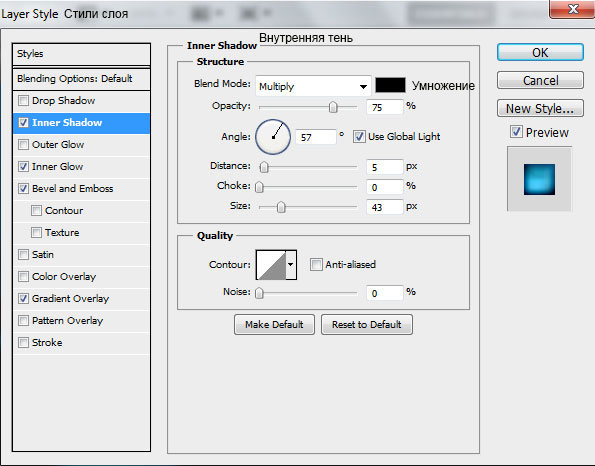Enable the Anti-aliased checkbox

tap(316, 264)
